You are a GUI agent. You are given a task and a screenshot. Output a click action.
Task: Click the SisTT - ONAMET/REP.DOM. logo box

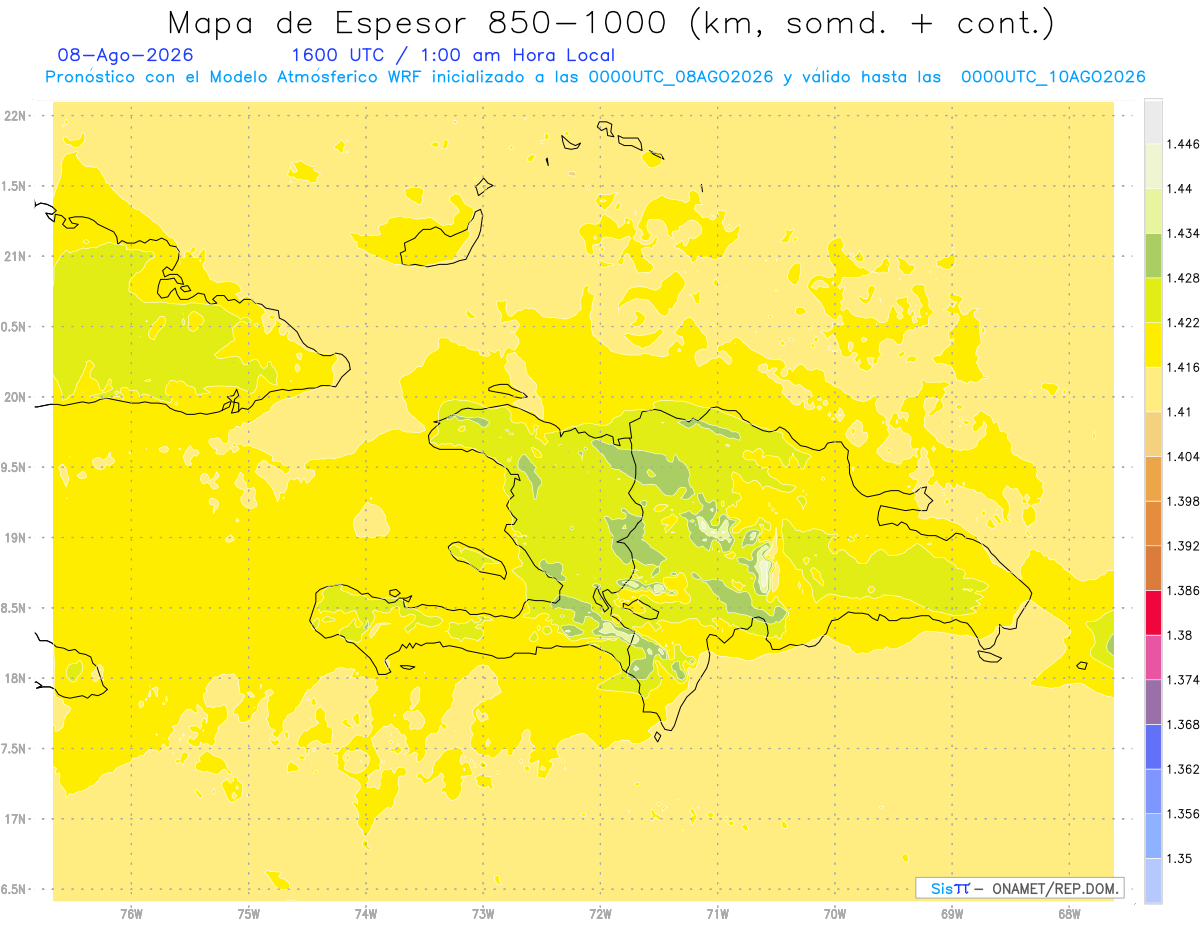(1019, 888)
